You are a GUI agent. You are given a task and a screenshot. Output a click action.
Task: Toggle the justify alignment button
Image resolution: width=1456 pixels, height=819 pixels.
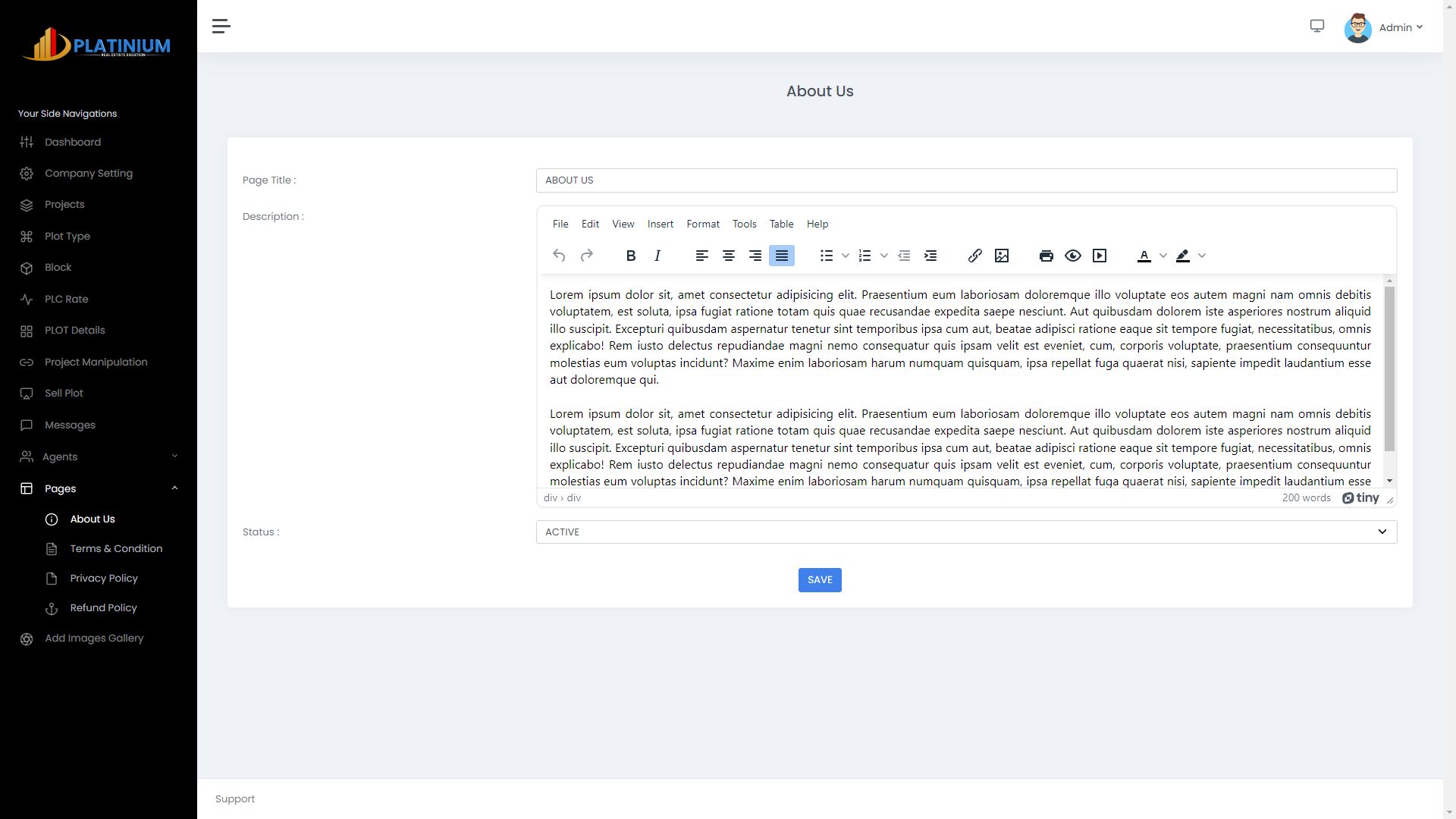[x=782, y=256]
